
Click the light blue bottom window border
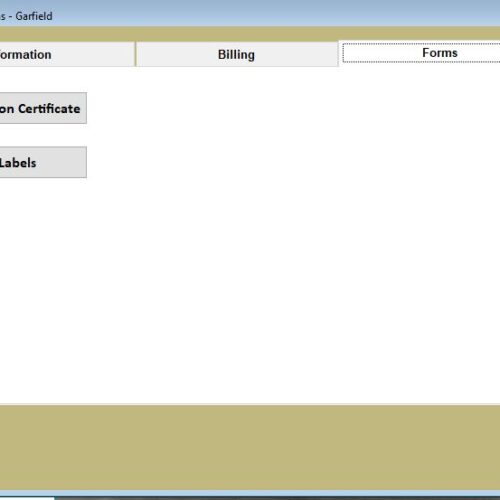tap(250, 493)
